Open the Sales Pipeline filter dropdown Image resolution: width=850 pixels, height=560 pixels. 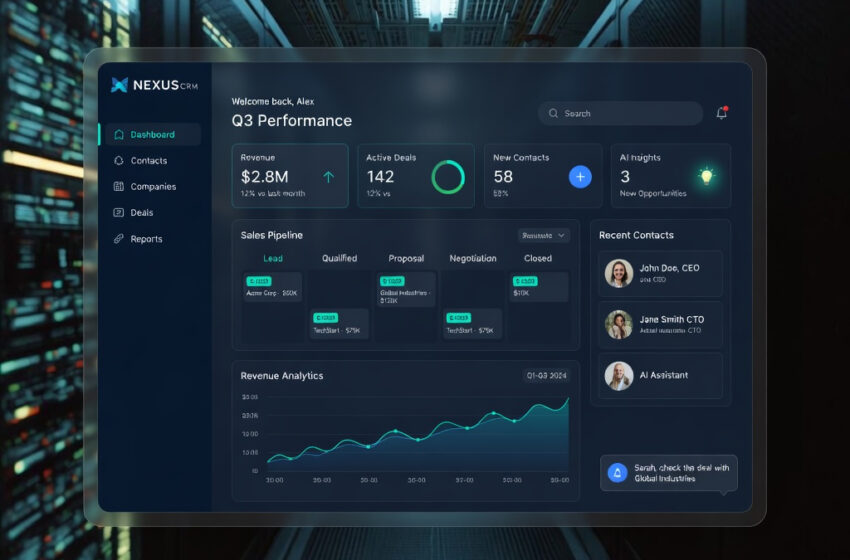[544, 235]
